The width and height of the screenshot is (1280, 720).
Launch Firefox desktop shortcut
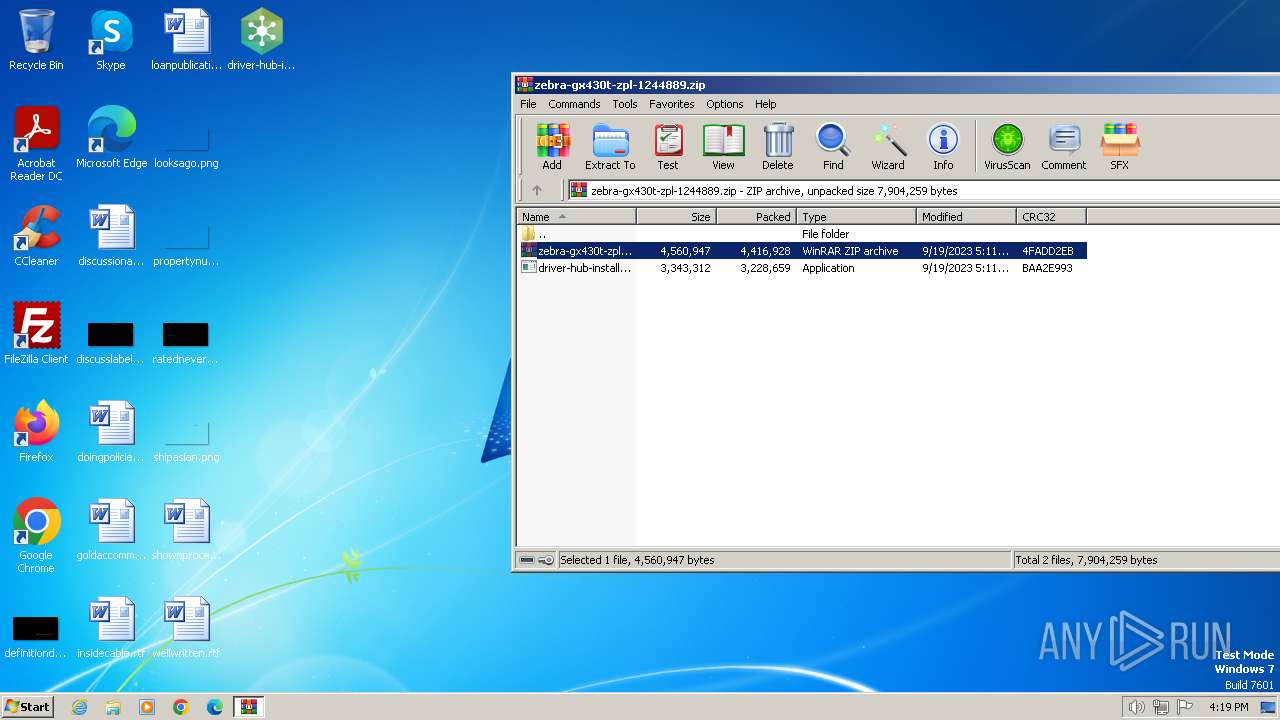click(36, 432)
